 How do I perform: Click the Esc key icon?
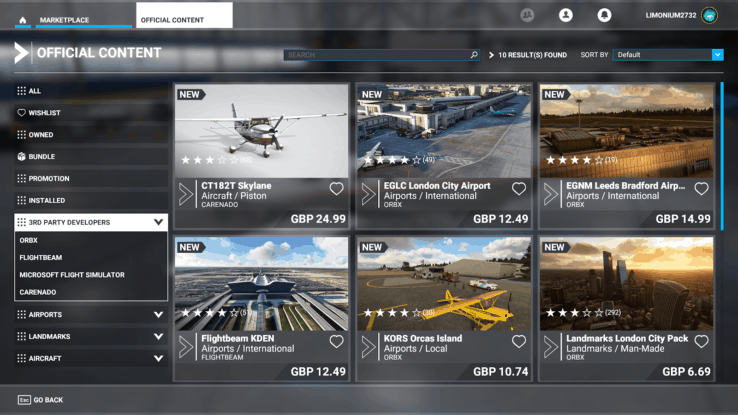click(x=24, y=399)
